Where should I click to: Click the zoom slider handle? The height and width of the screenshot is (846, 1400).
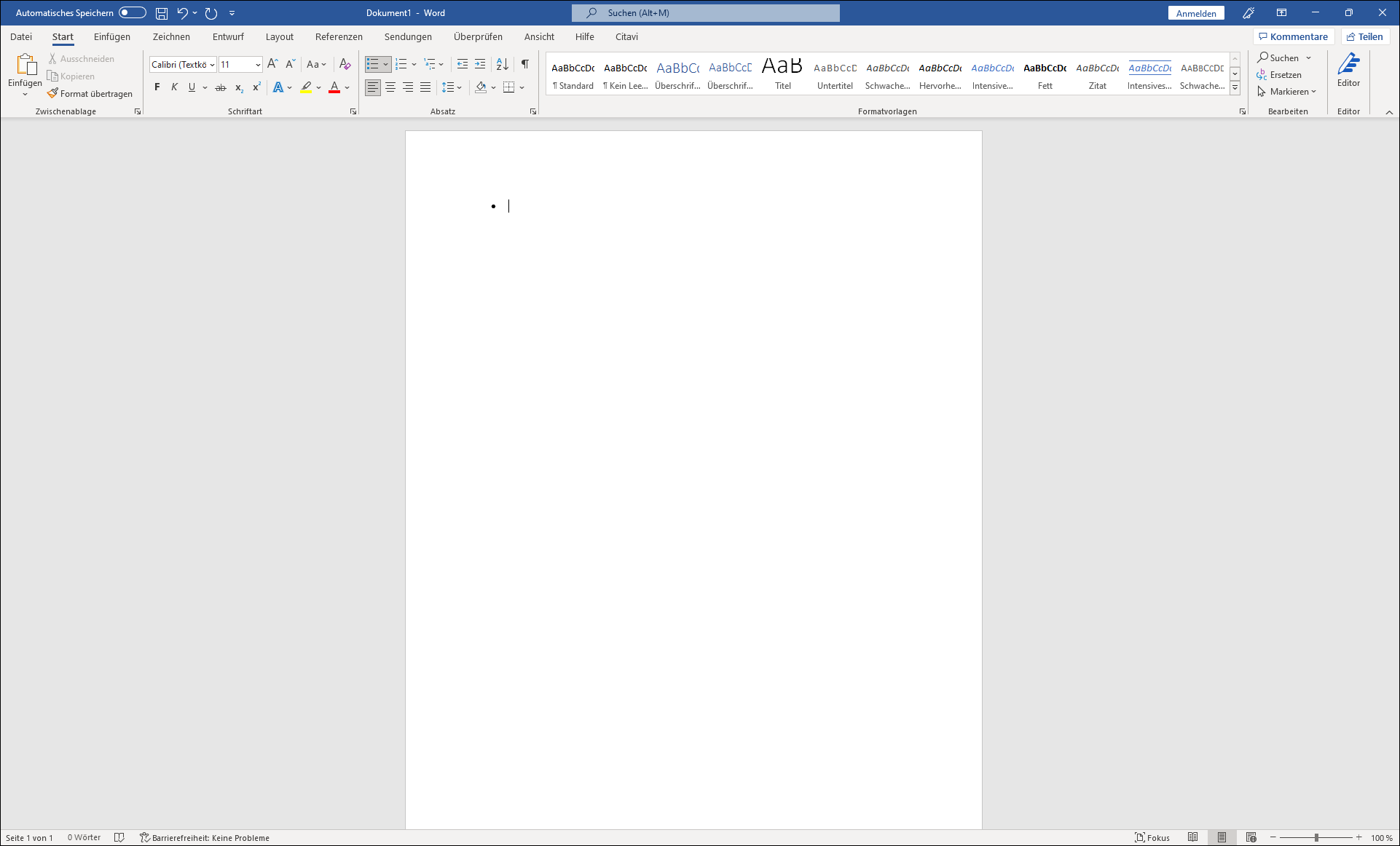[1316, 837]
